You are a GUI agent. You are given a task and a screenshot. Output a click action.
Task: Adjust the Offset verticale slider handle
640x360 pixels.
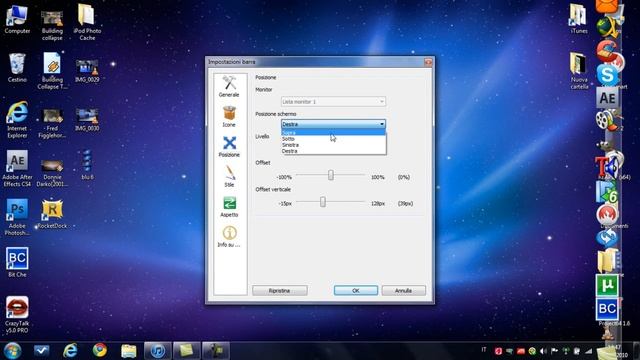pyautogui.click(x=323, y=202)
